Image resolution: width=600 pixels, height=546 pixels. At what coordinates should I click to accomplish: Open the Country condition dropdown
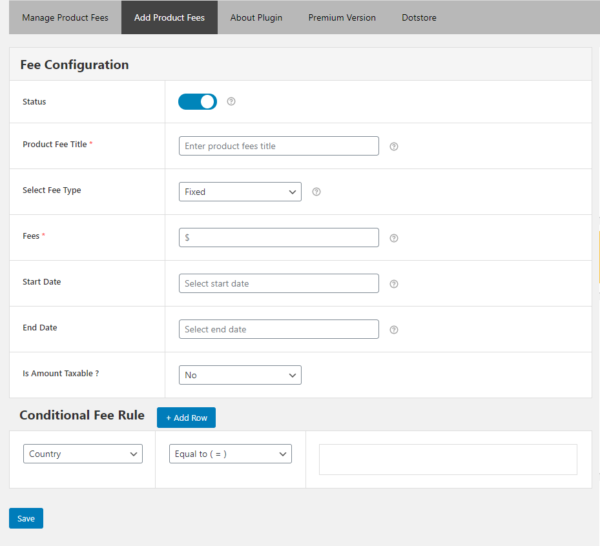click(82, 454)
